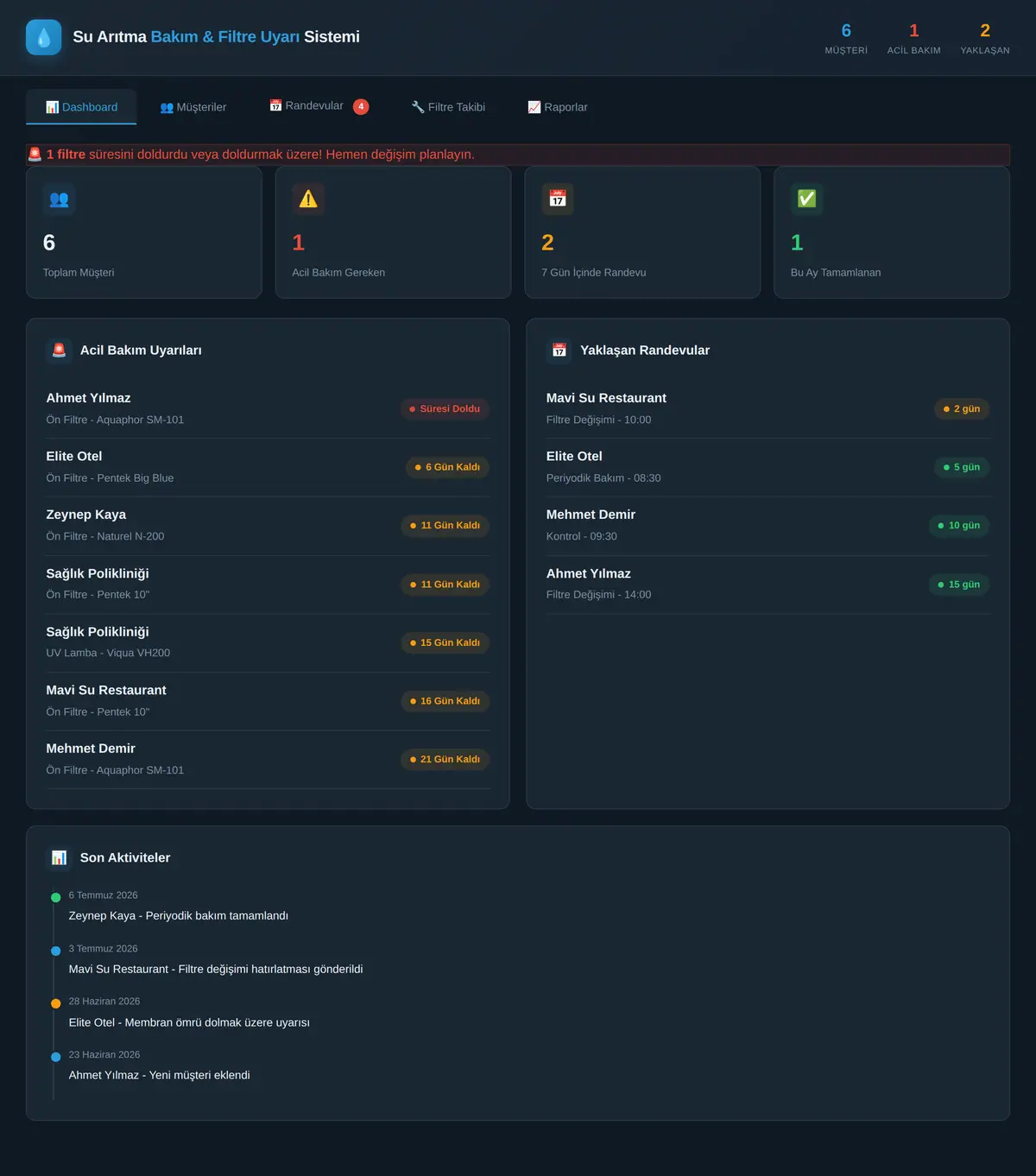Click the siren icon beside Acil Bakım Uyarıları
This screenshot has width=1036, height=1176.
coord(59,350)
